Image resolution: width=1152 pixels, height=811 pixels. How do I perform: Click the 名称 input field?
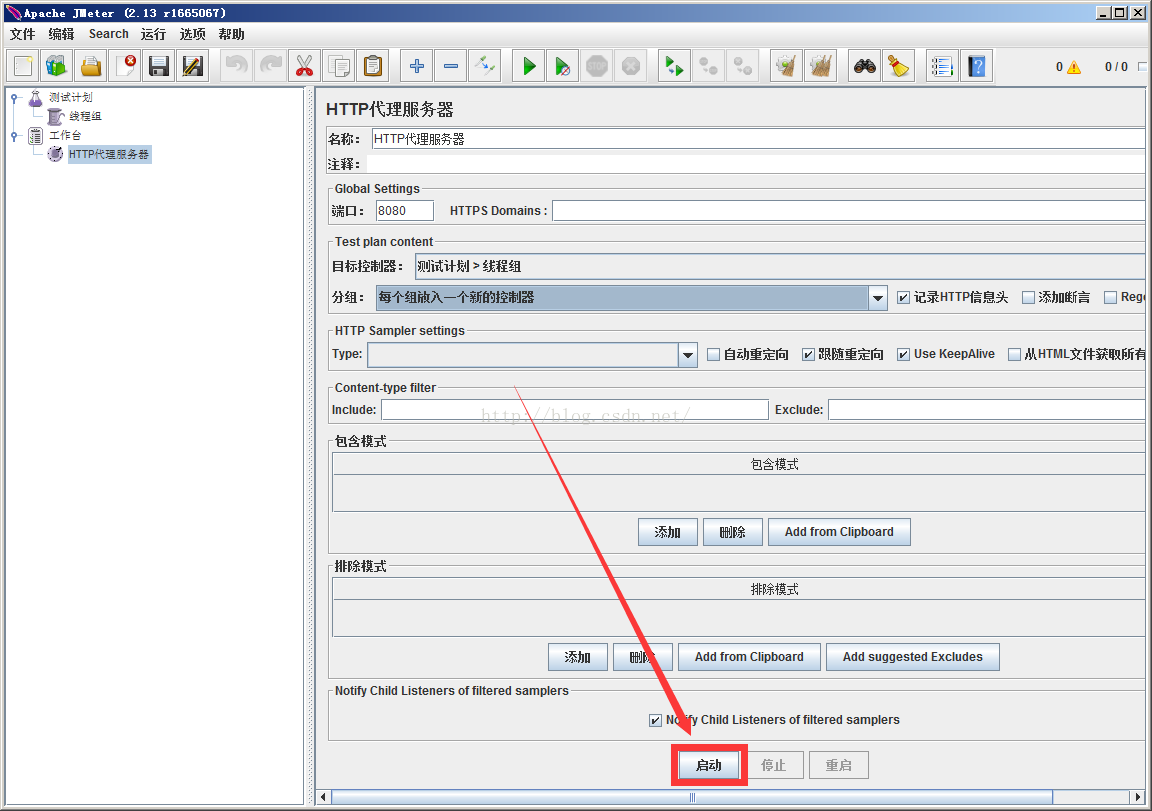coord(758,139)
